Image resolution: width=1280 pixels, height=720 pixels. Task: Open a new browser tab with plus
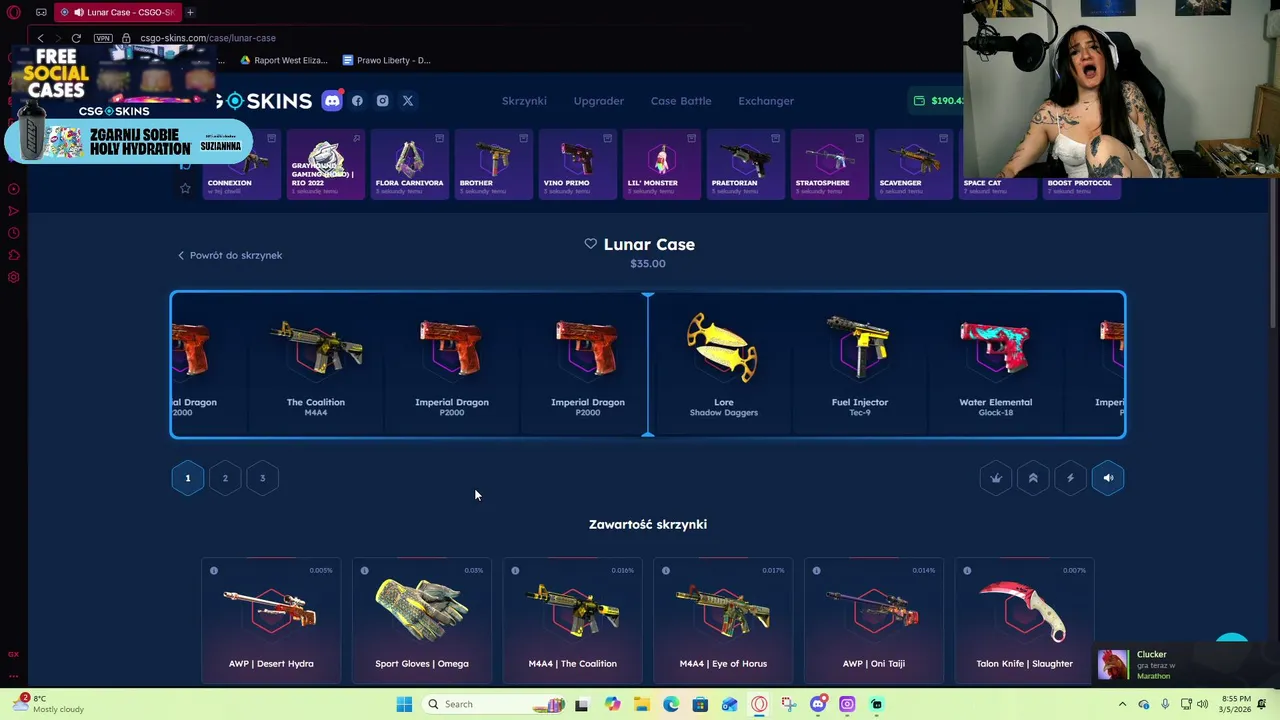[x=190, y=12]
